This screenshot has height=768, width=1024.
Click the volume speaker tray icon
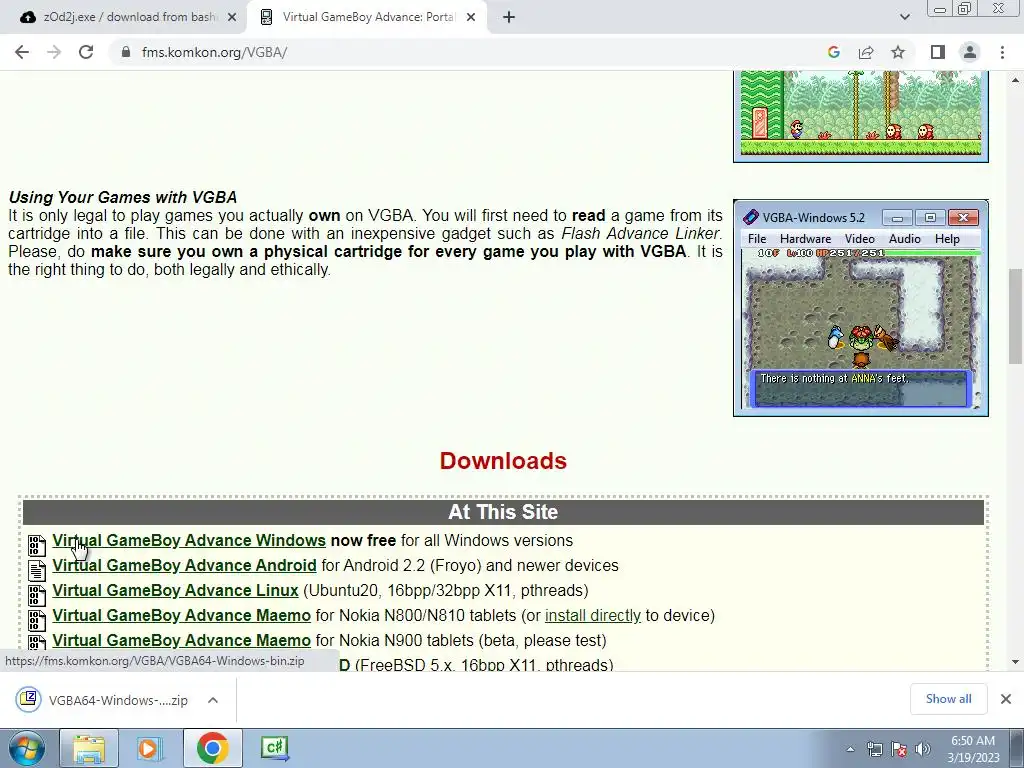click(923, 749)
